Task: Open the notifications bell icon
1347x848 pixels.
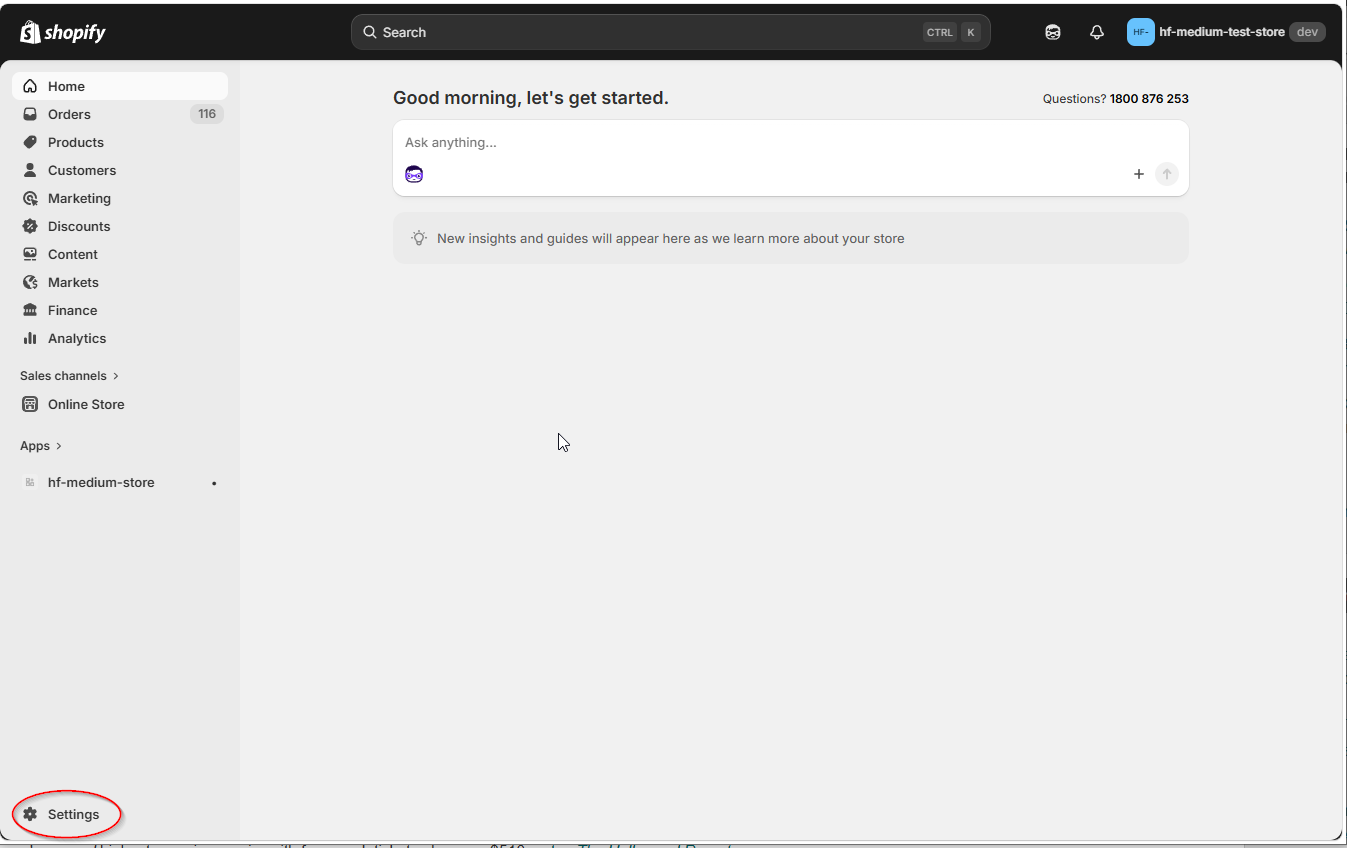Action: point(1096,31)
